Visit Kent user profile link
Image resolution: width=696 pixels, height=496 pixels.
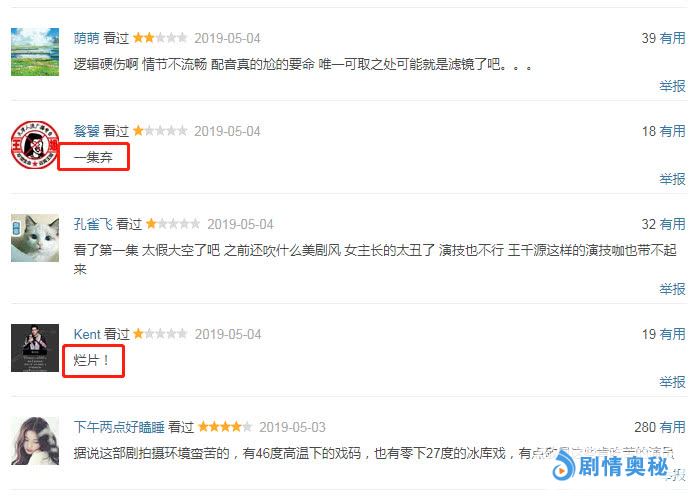click(87, 334)
